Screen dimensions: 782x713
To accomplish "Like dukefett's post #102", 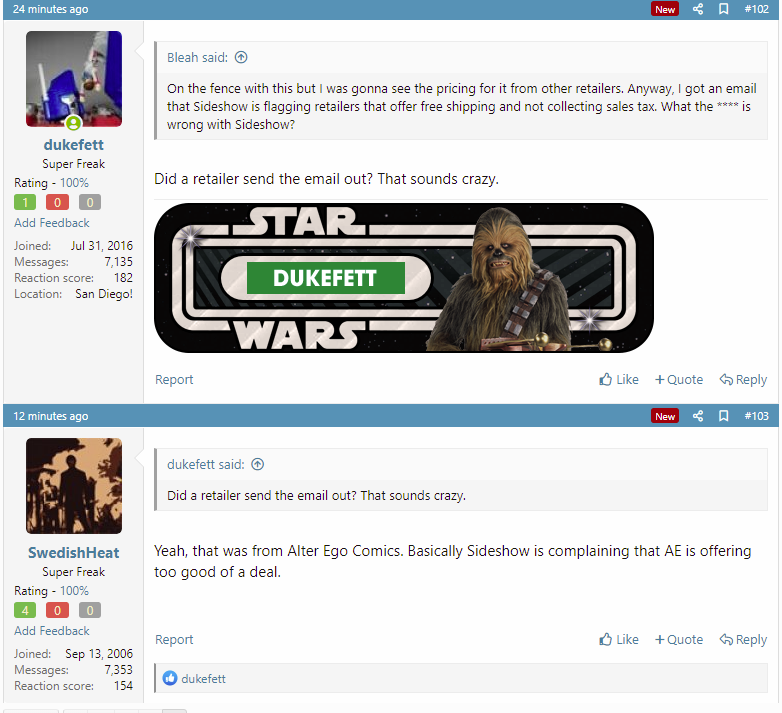I will (x=618, y=379).
